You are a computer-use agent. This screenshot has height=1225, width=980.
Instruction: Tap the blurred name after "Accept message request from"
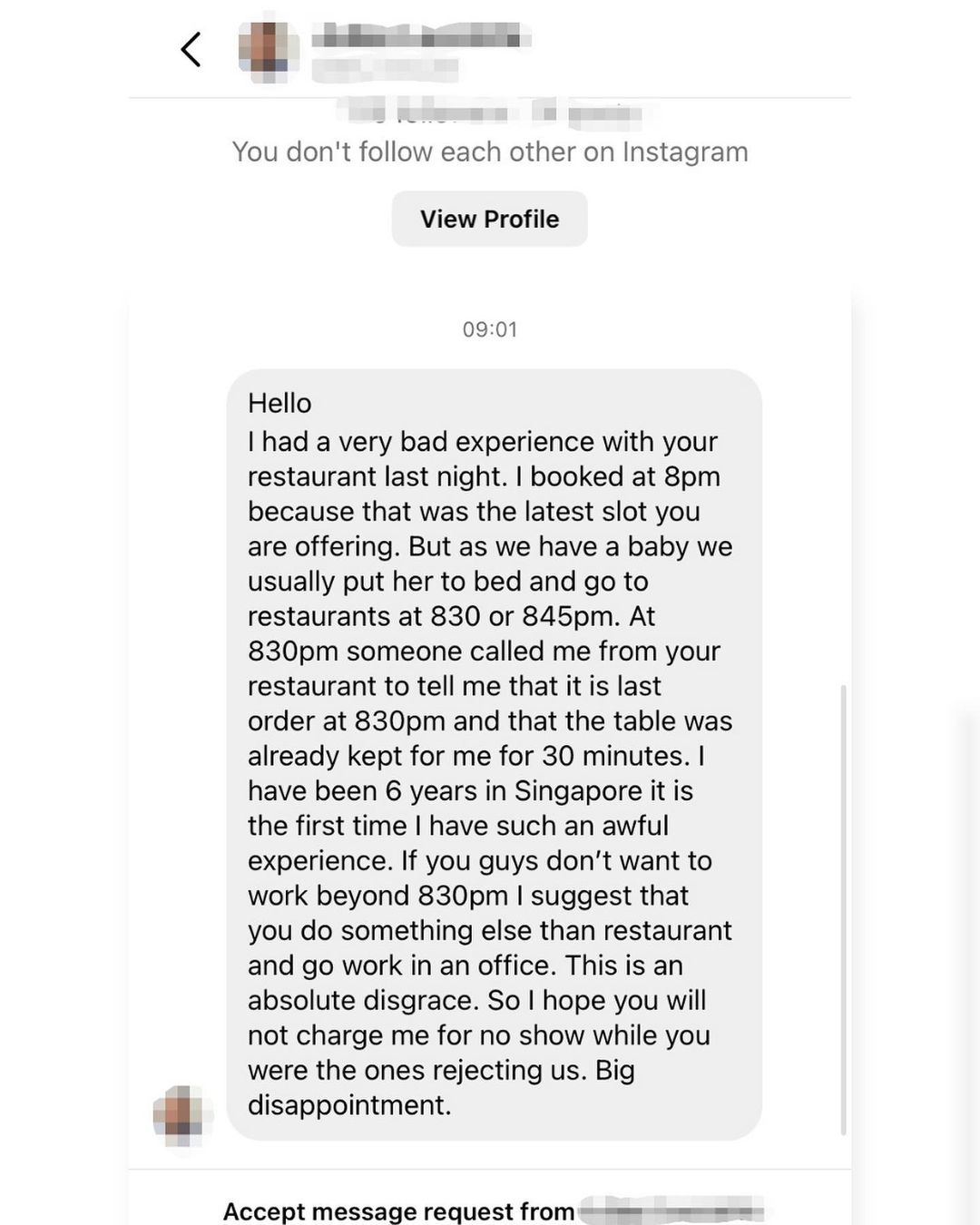click(x=676, y=1210)
